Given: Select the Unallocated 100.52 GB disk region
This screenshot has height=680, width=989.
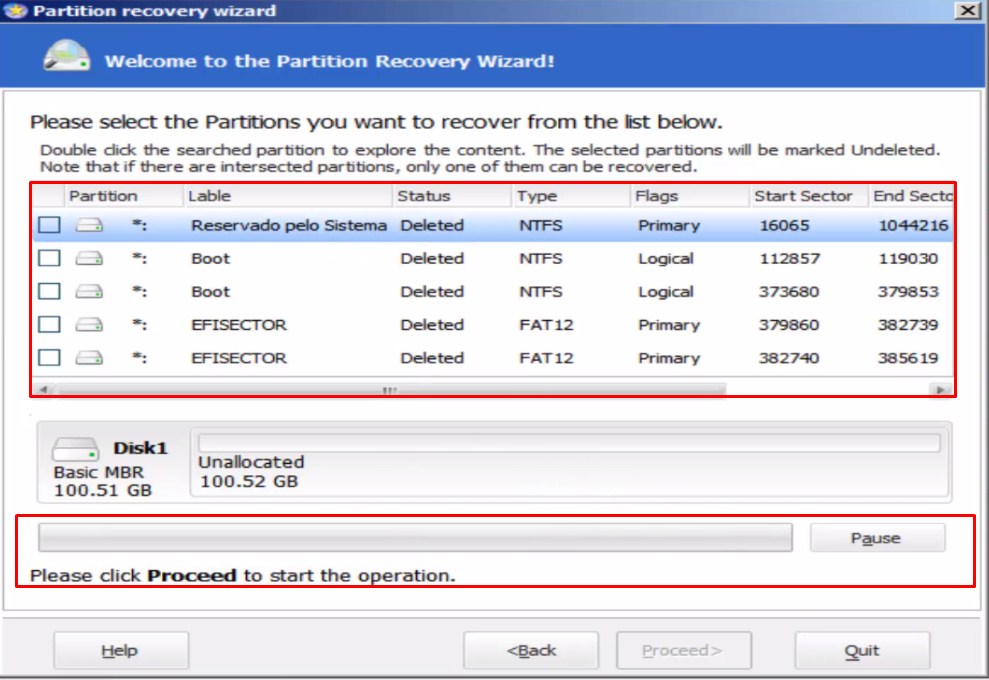Looking at the screenshot, I should [569, 462].
